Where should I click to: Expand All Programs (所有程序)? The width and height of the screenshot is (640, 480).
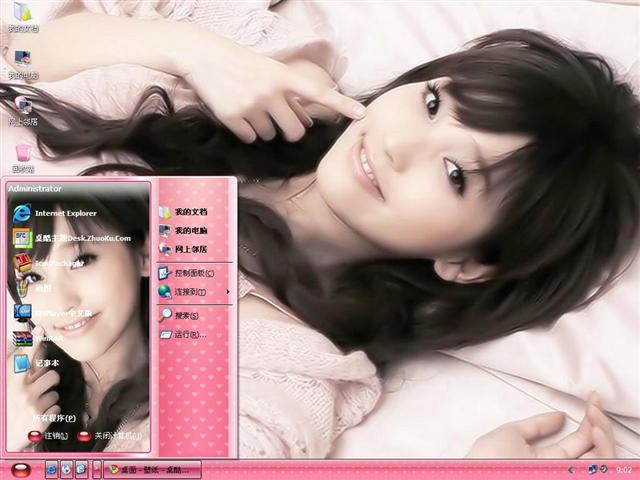54,418
